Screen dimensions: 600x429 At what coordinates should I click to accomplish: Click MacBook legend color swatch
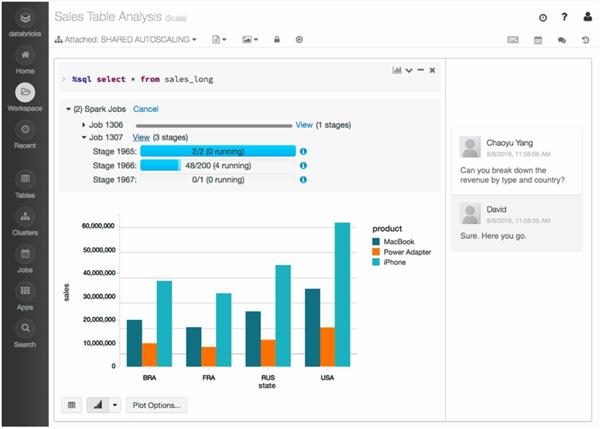pos(376,241)
